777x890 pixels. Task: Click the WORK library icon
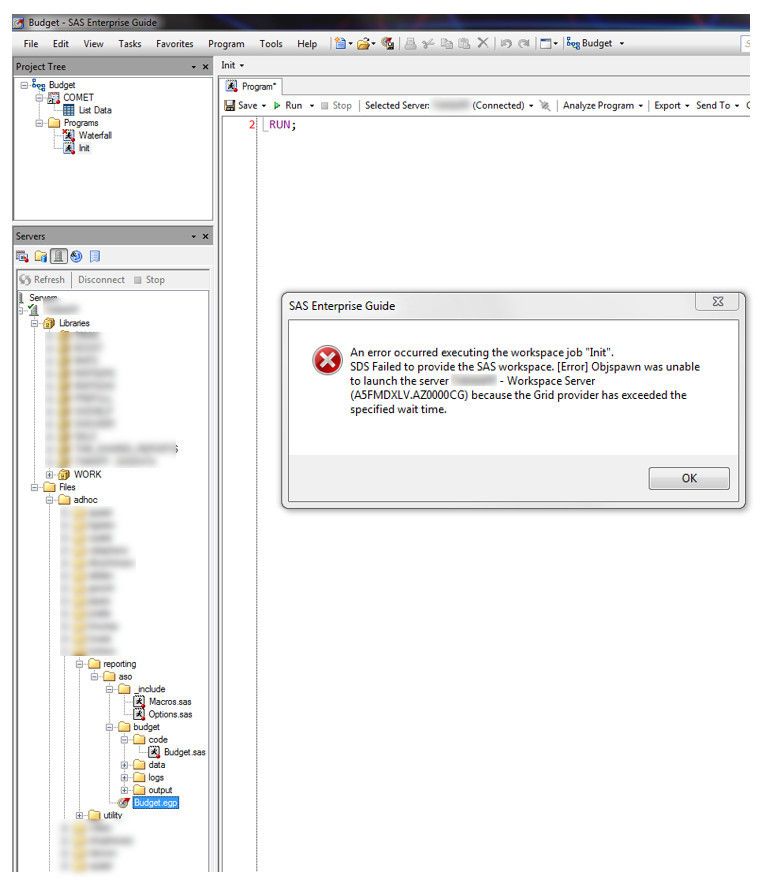(64, 475)
